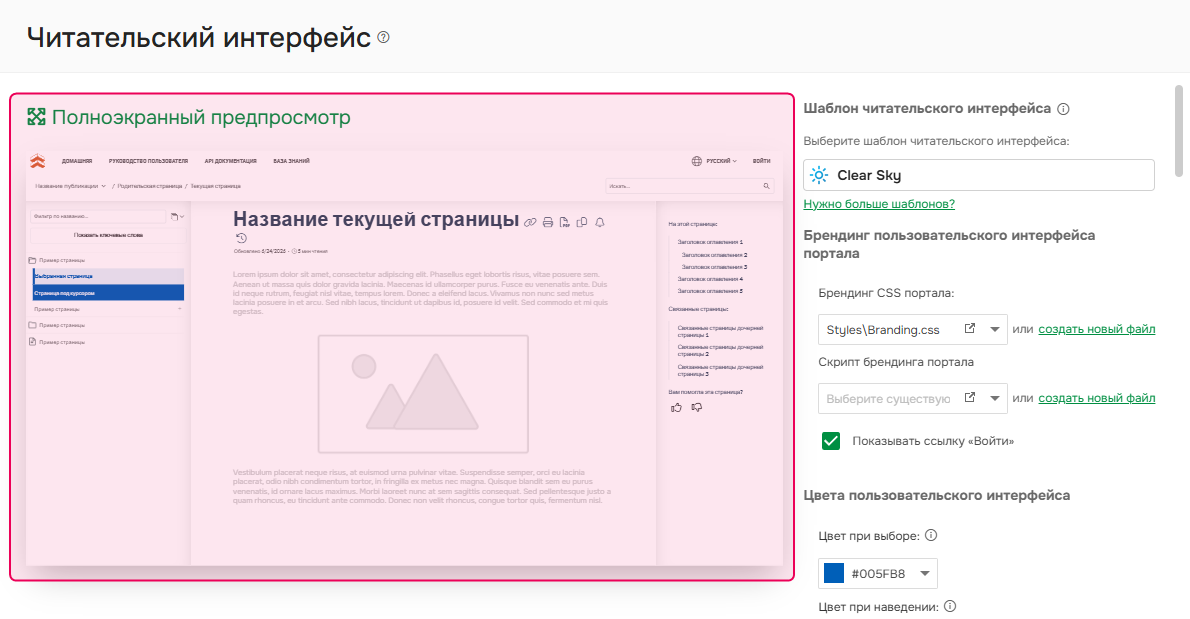
Task: Follow the Нужно больше шаблонов? link
Action: (879, 204)
